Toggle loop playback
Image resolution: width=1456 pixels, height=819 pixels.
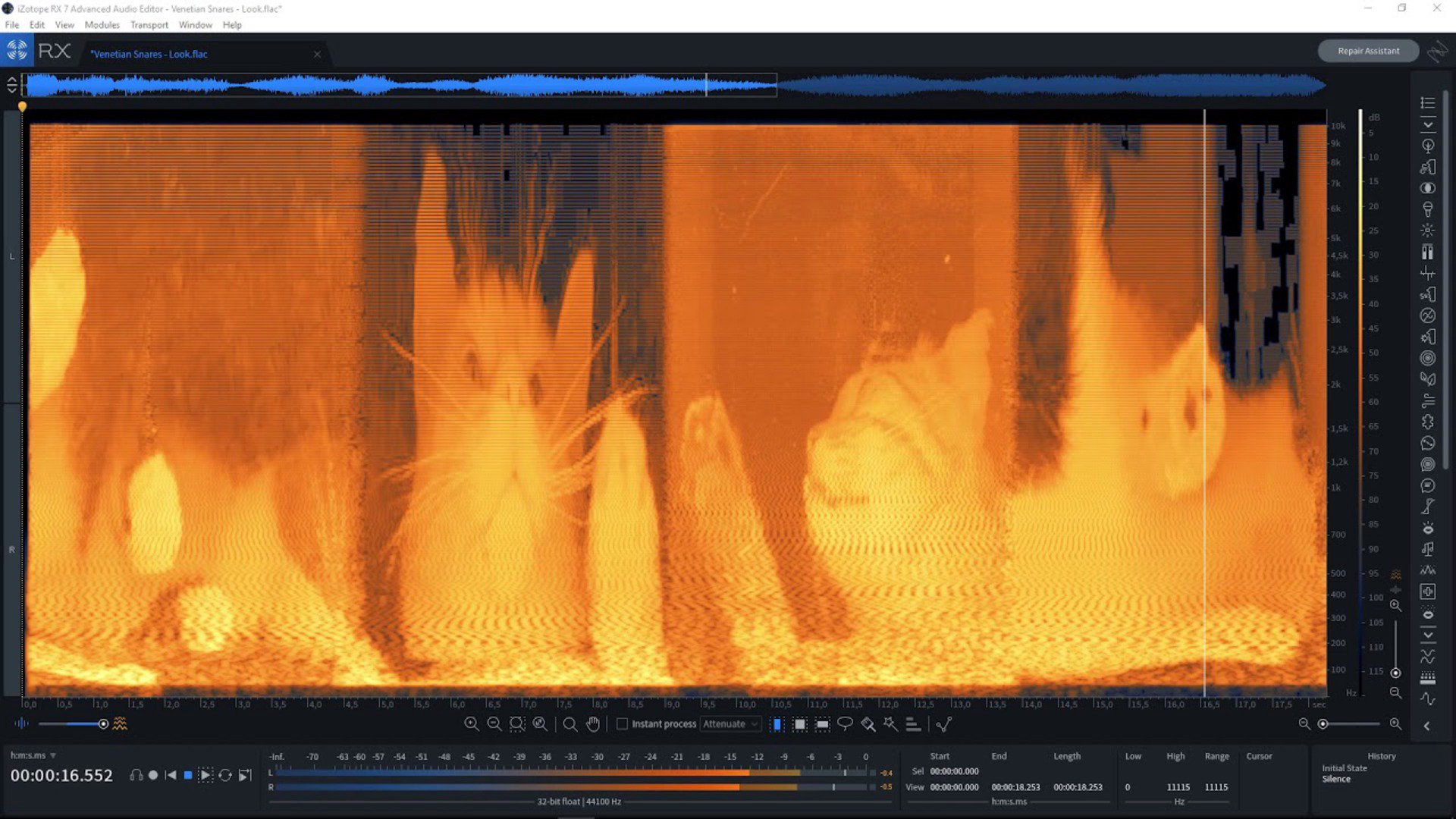[x=225, y=775]
